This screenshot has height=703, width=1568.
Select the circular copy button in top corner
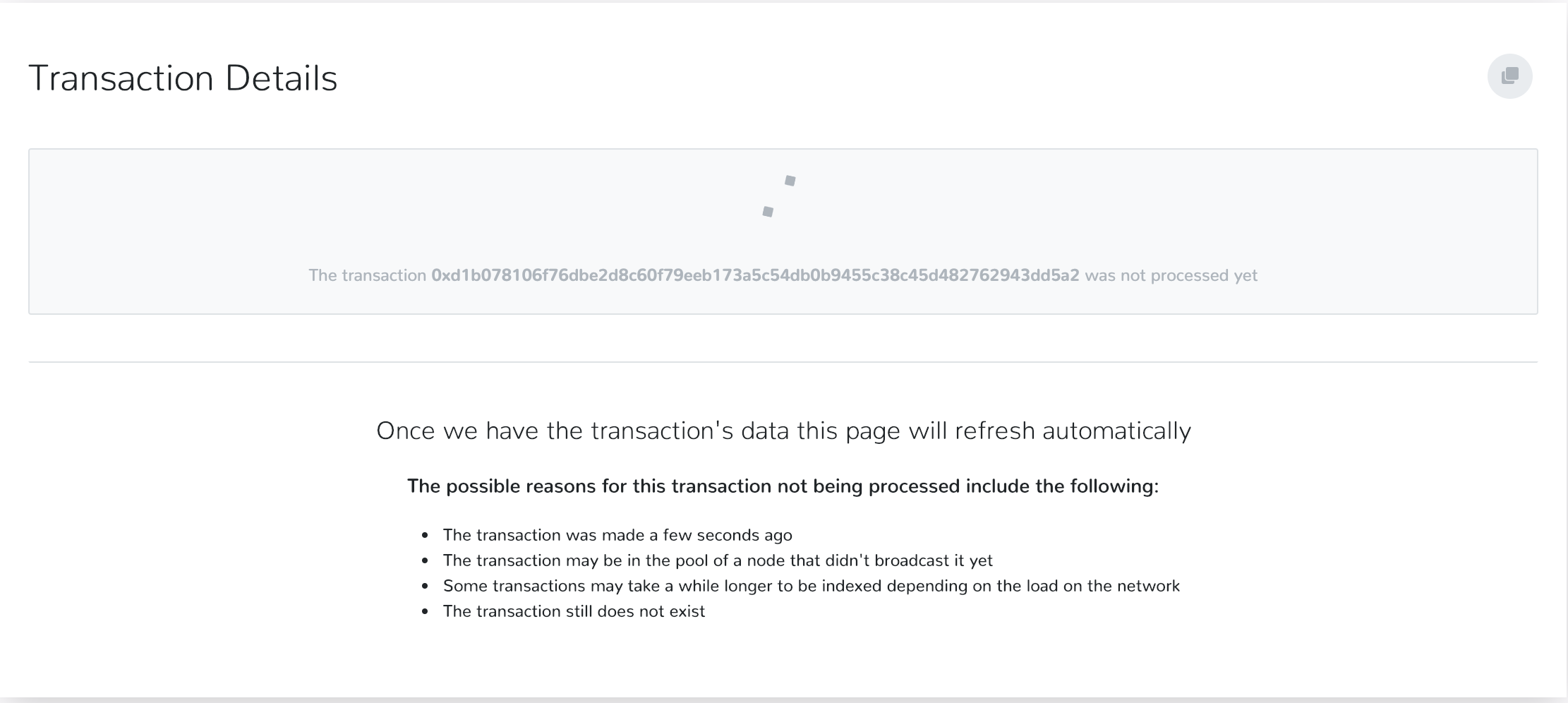tap(1509, 76)
